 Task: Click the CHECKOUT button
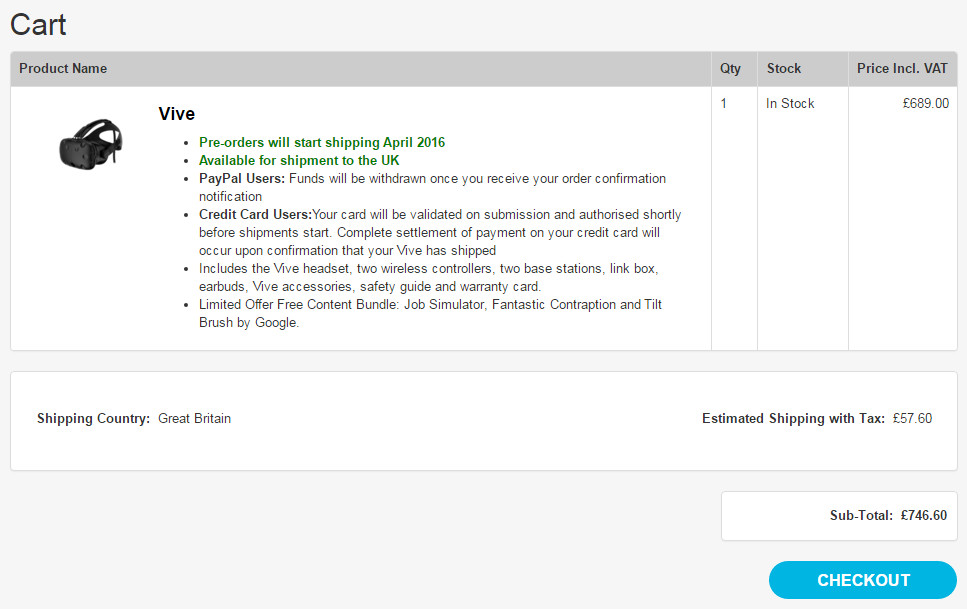point(863,580)
